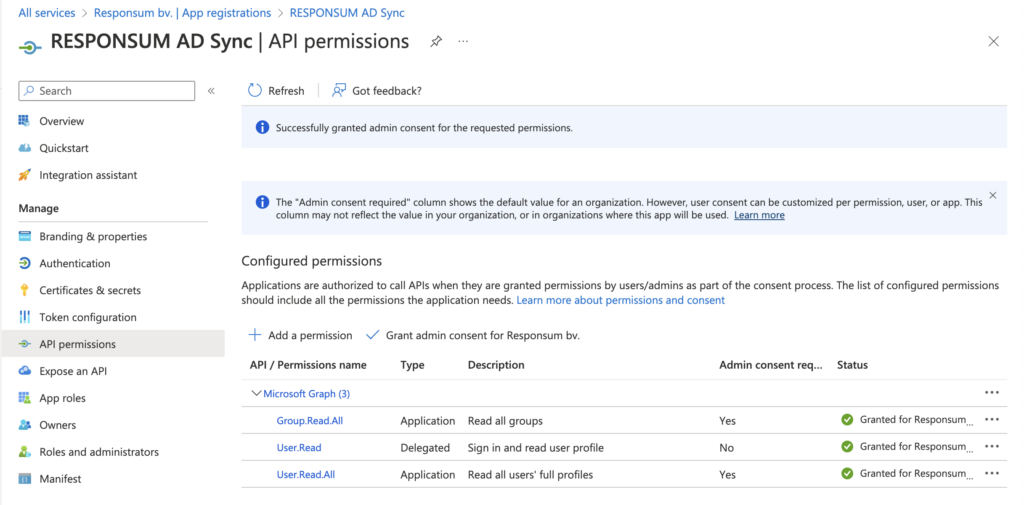Viewport: 1024px width, 505px height.
Task: Click the Certificates & secrets key icon
Action: point(25,290)
